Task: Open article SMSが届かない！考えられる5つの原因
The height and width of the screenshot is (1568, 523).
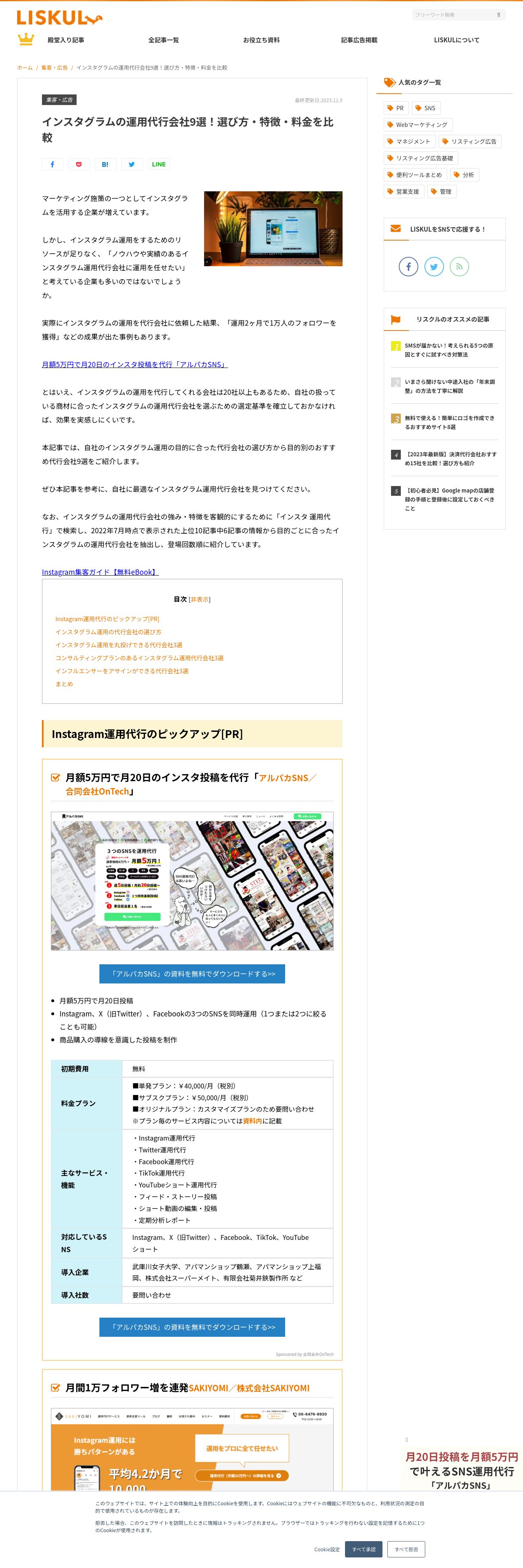Action: 449,350
